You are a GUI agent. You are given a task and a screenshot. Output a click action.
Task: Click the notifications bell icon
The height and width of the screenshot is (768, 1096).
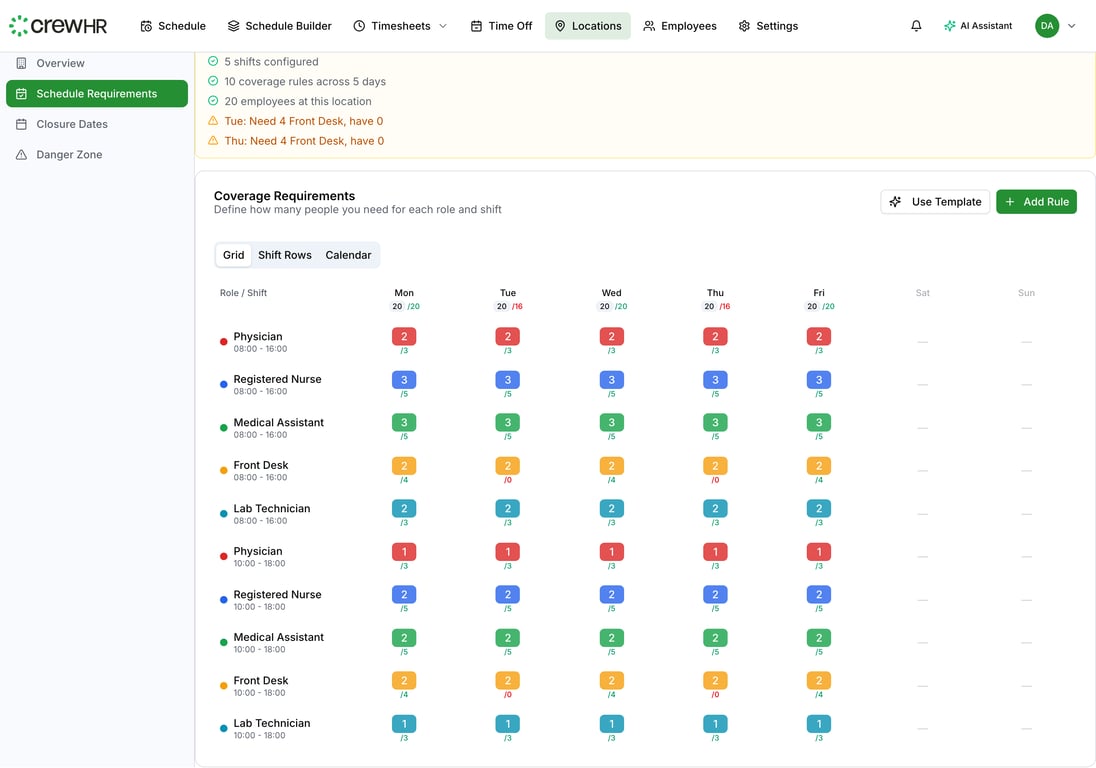coord(916,26)
